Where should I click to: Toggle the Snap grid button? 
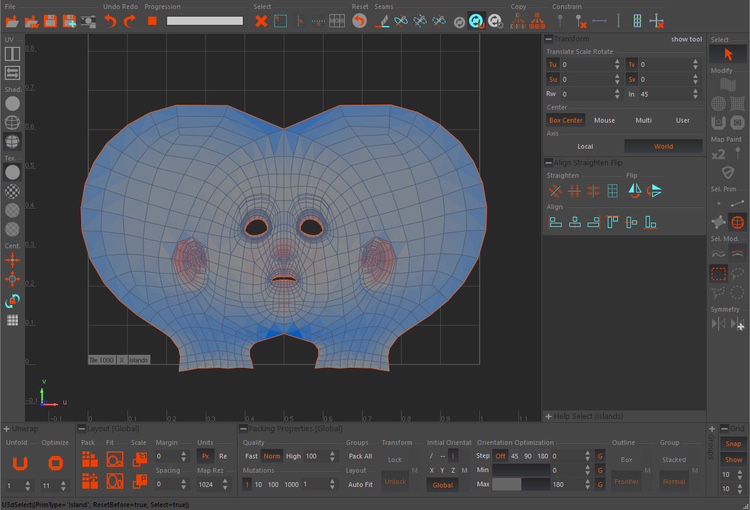733,444
